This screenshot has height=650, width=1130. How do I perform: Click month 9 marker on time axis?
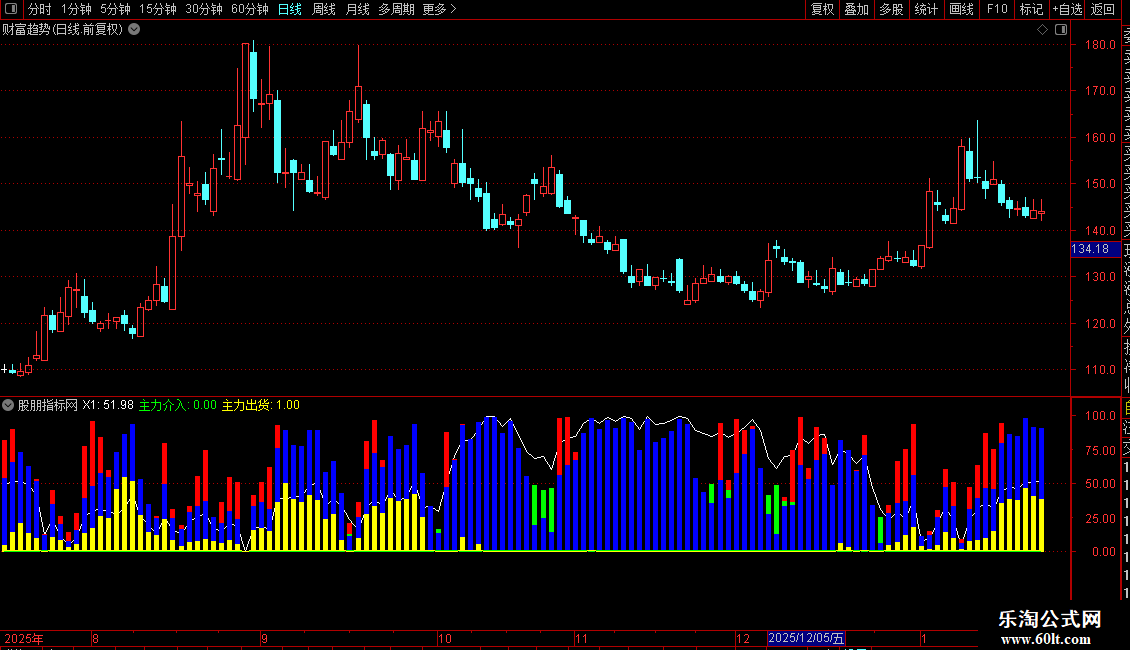click(x=264, y=638)
